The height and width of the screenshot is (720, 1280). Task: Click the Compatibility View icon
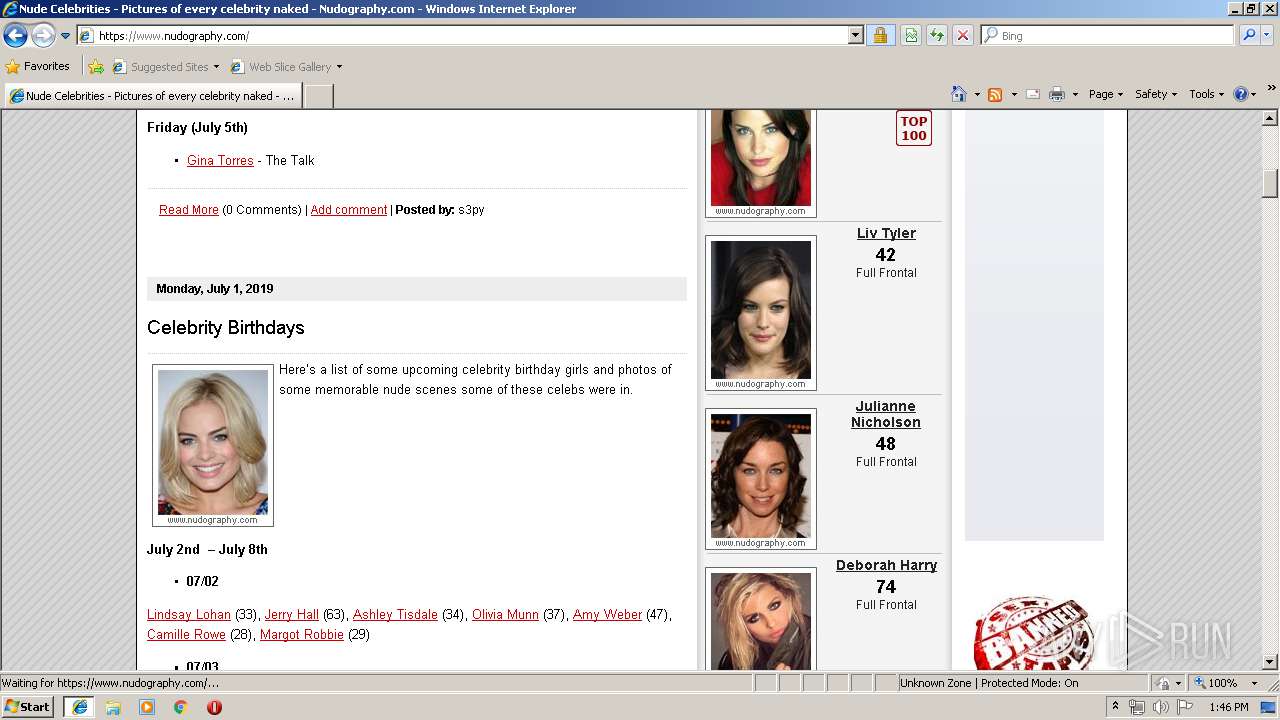[911, 36]
